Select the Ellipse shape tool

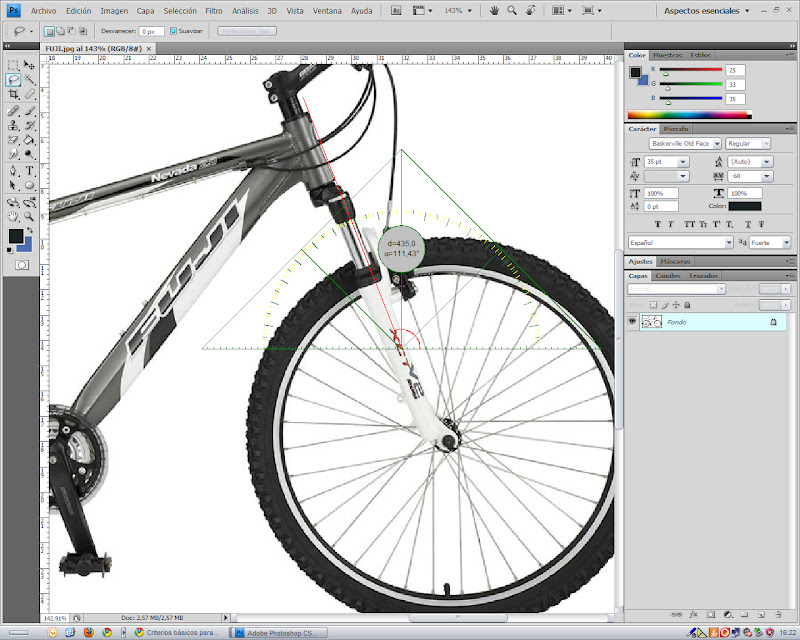coord(29,185)
